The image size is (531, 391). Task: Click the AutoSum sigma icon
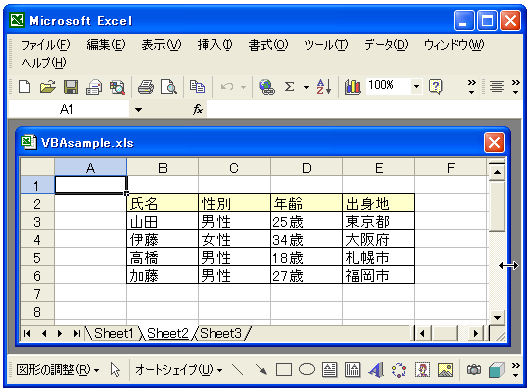click(x=290, y=87)
